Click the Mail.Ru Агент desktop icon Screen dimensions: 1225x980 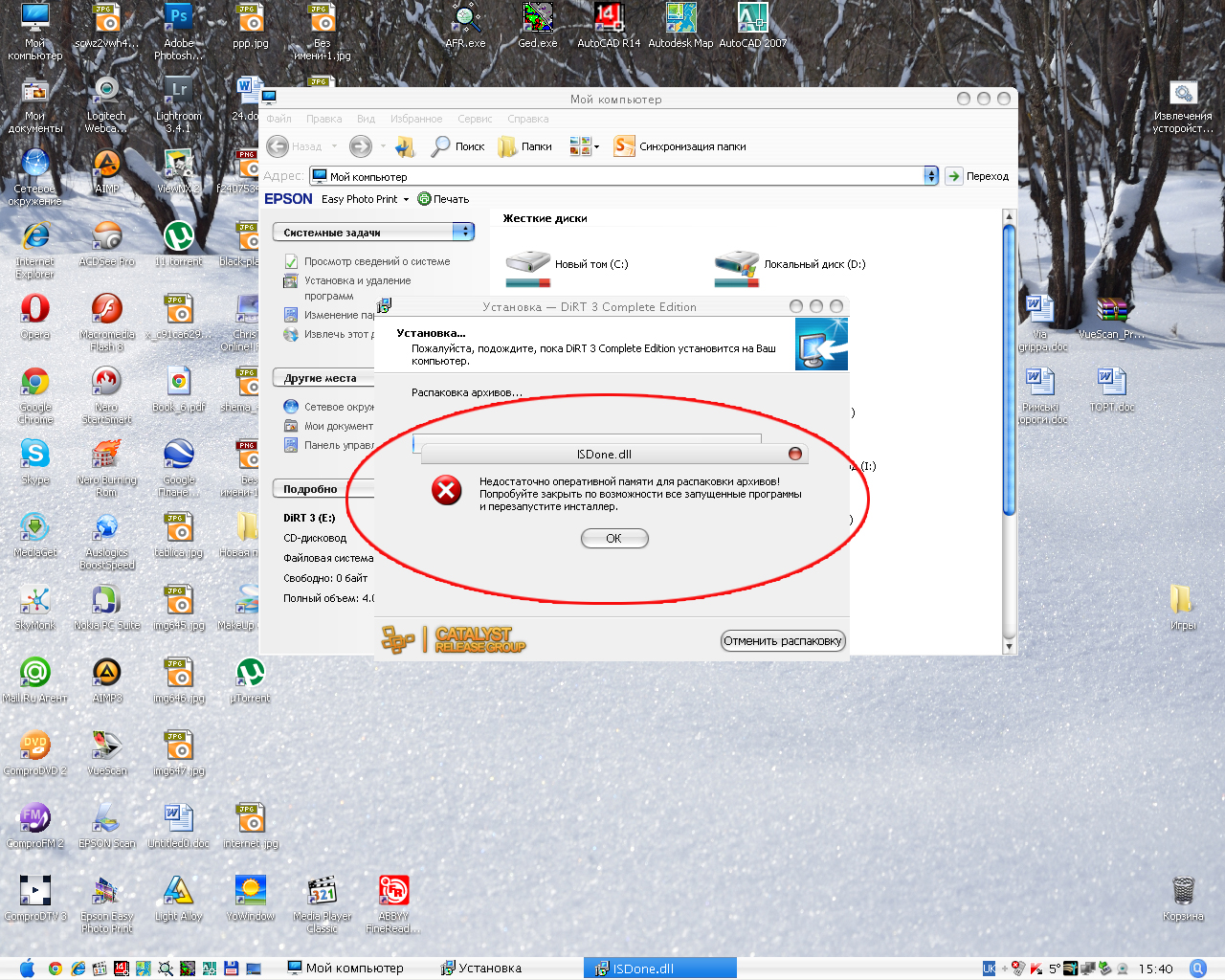click(35, 679)
